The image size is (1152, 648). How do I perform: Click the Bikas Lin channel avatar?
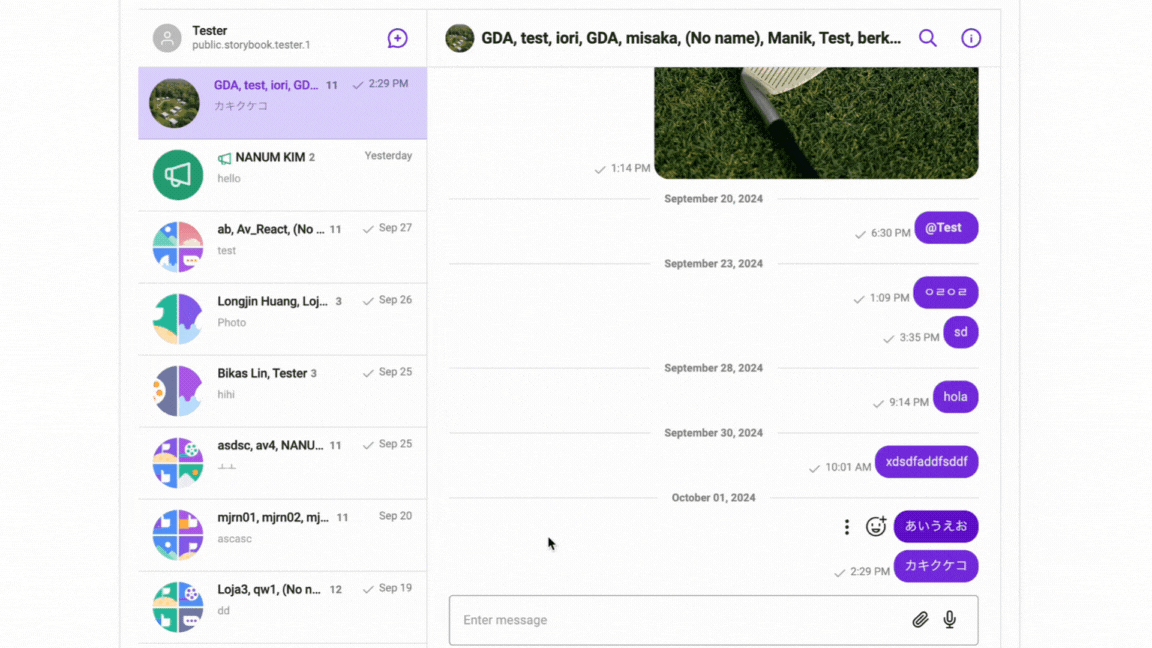[178, 391]
